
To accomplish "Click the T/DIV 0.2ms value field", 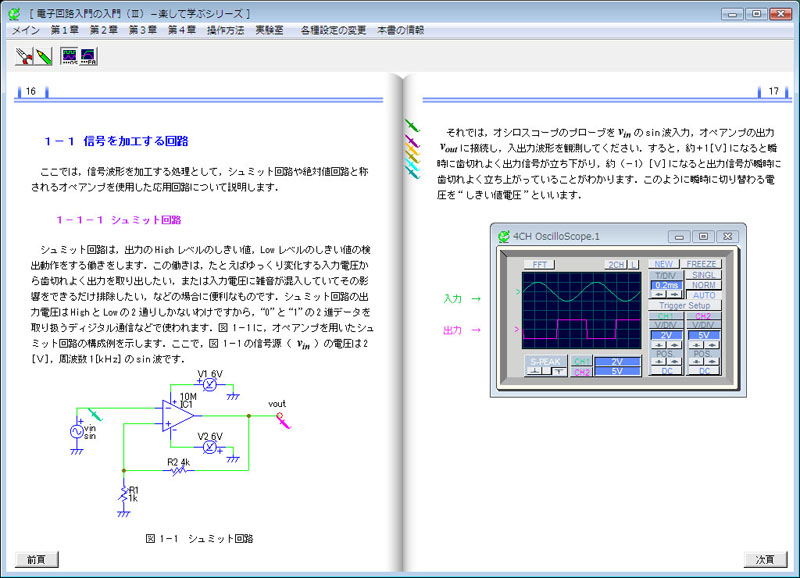I will [666, 285].
